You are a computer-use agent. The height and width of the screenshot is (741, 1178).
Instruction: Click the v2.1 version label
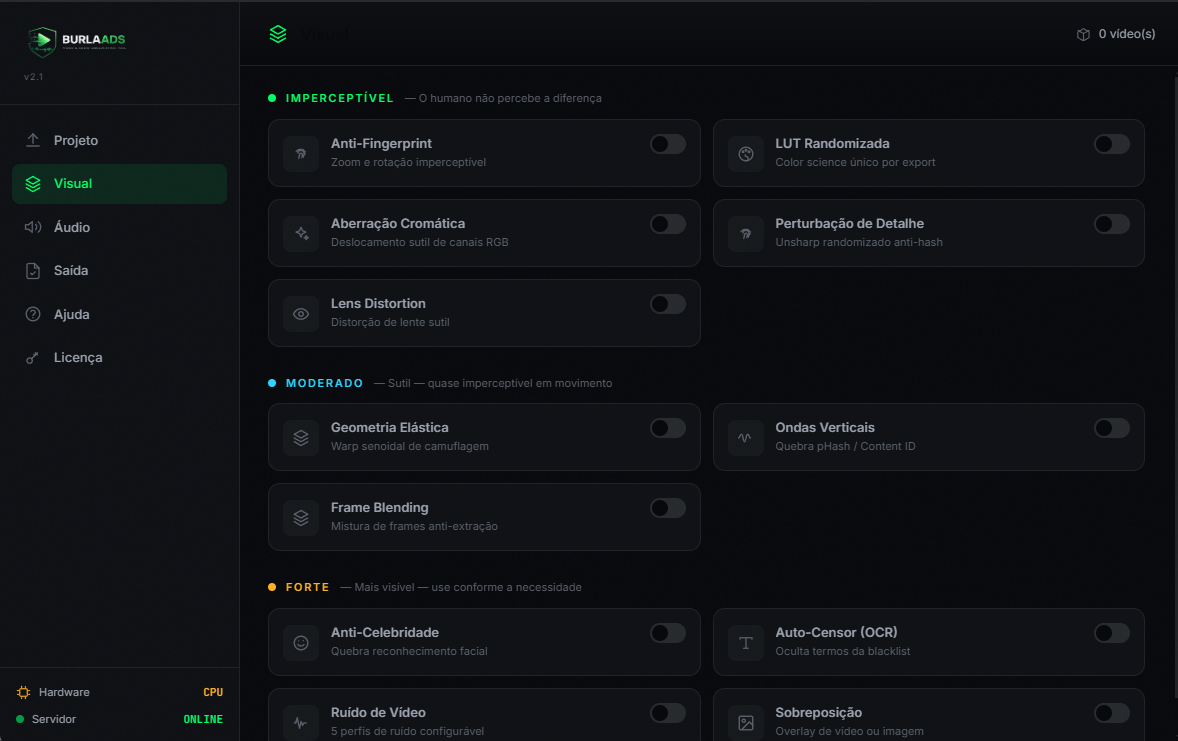(33, 77)
